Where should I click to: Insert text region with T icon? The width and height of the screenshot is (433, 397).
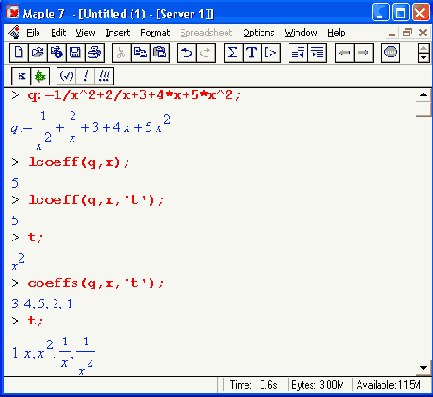(252, 53)
